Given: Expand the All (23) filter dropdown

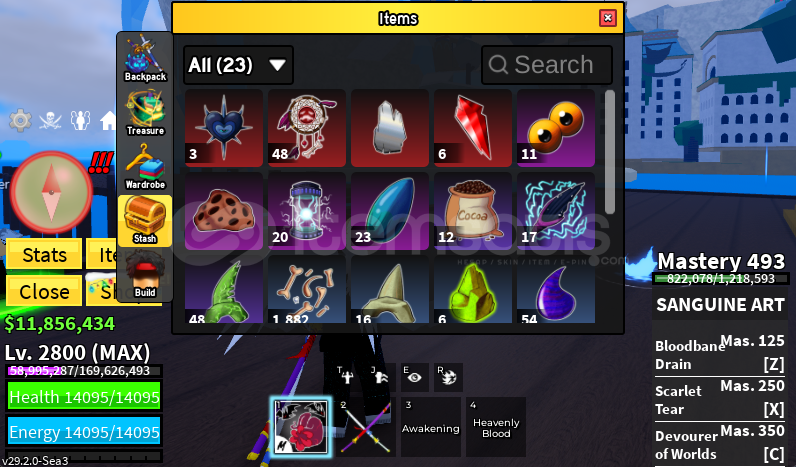Looking at the screenshot, I should pos(238,65).
